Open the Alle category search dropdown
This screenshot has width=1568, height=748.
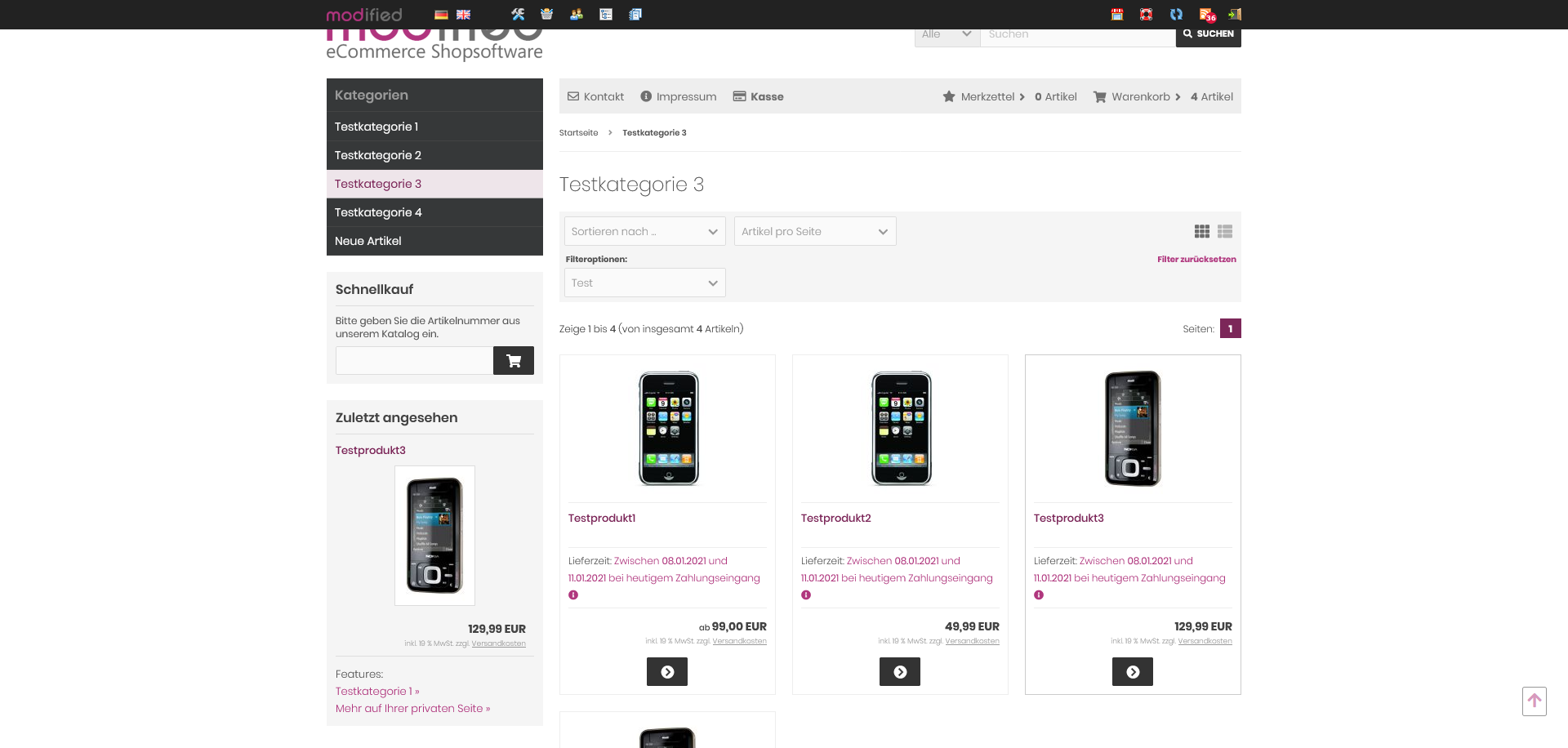(947, 34)
